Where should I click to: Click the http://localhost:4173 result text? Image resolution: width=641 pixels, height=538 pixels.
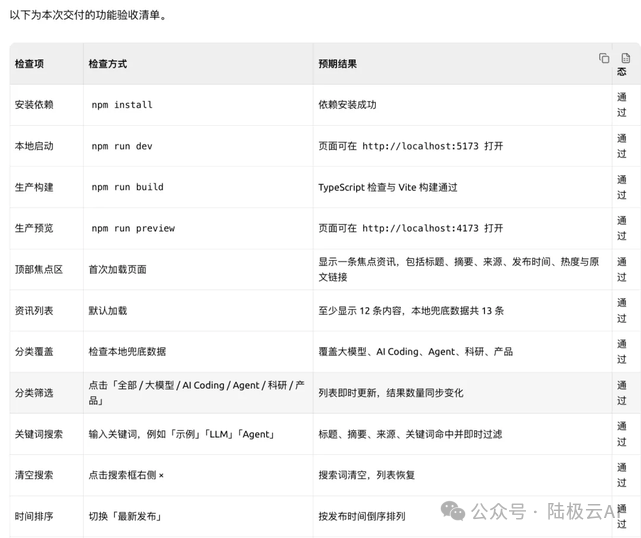point(420,228)
